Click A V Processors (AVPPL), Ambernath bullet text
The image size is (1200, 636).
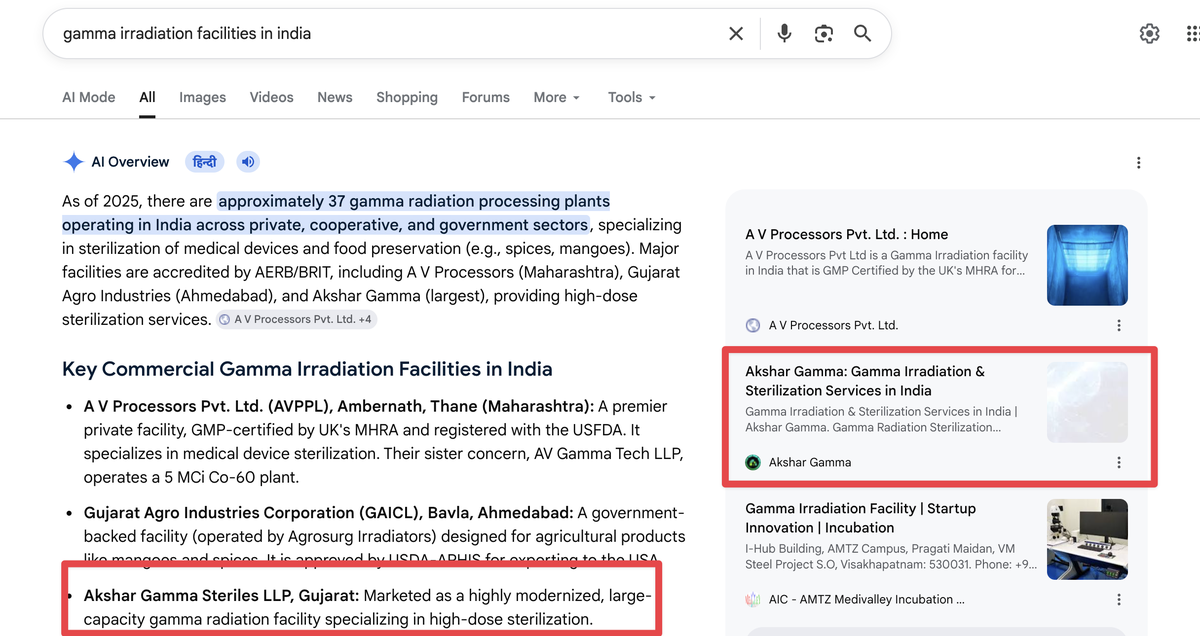[x=384, y=442]
